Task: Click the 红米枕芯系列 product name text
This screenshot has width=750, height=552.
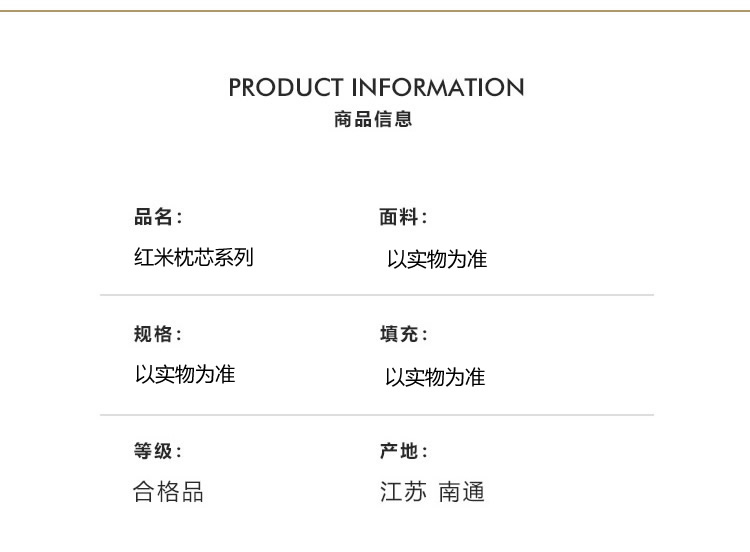Action: pyautogui.click(x=194, y=257)
